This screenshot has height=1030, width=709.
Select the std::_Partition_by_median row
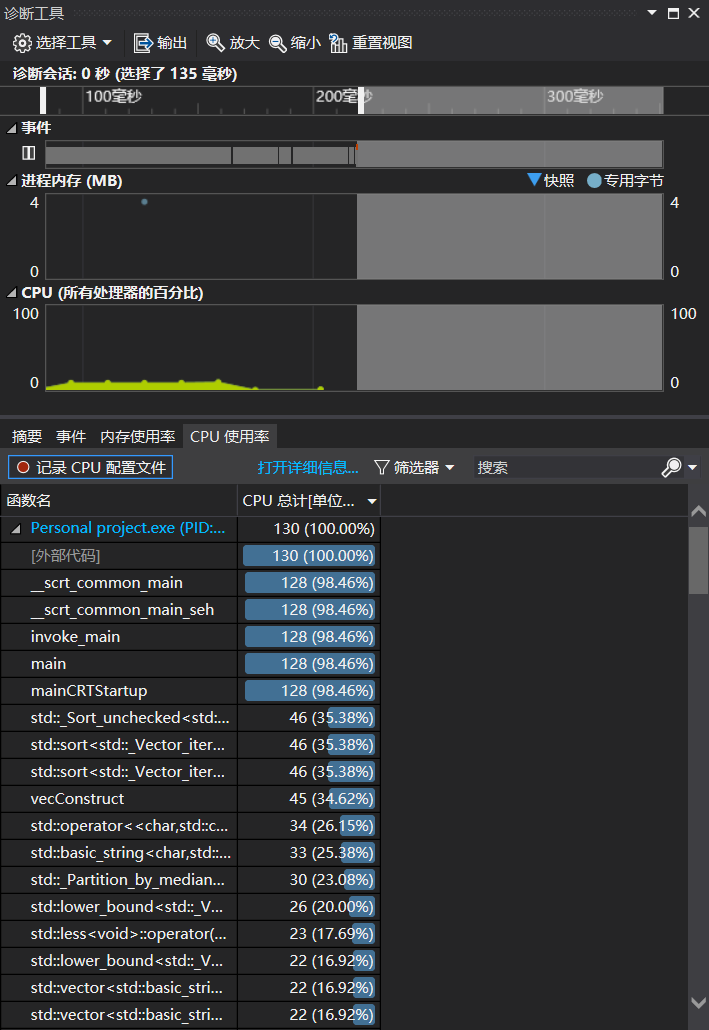pyautogui.click(x=191, y=879)
